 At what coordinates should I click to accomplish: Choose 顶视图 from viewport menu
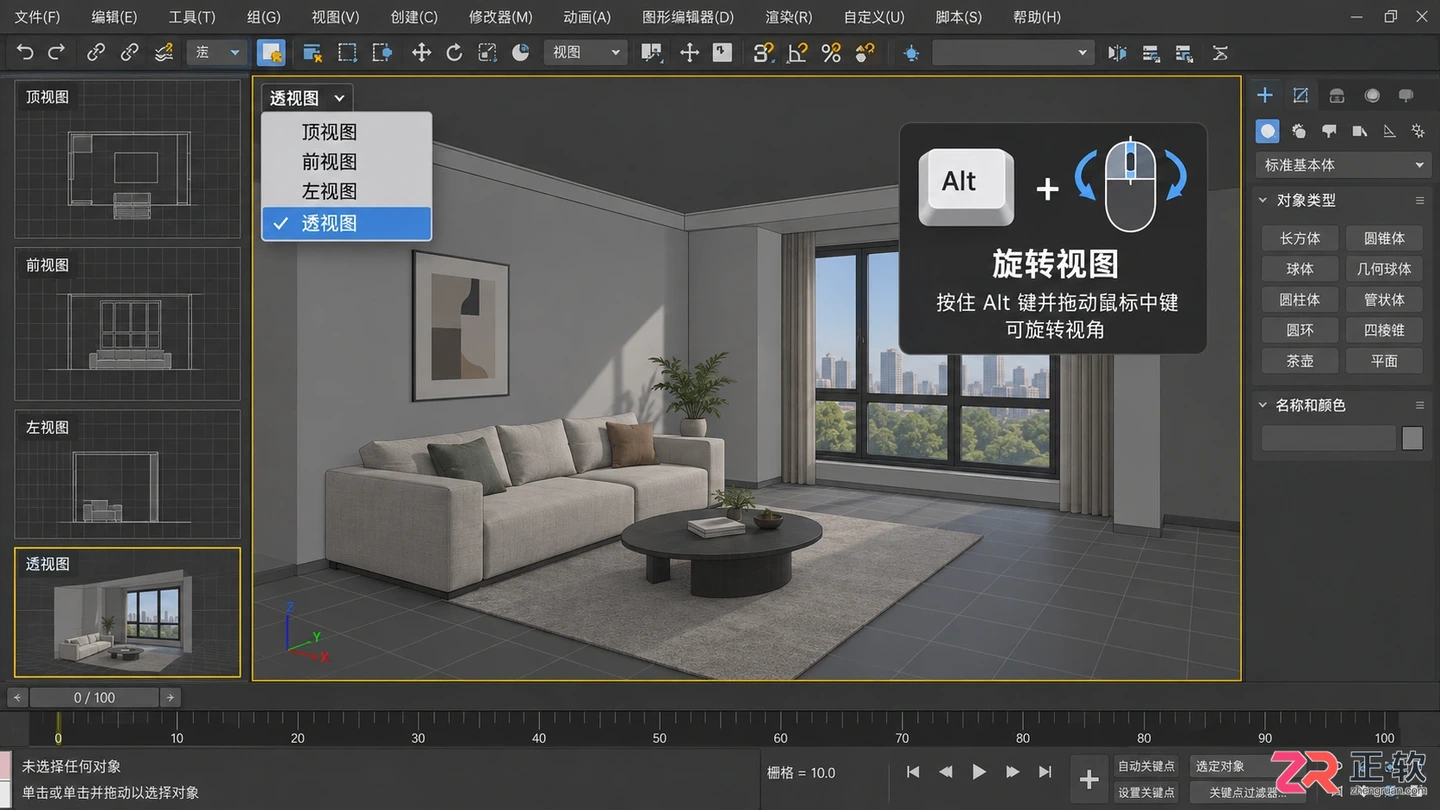pos(346,132)
